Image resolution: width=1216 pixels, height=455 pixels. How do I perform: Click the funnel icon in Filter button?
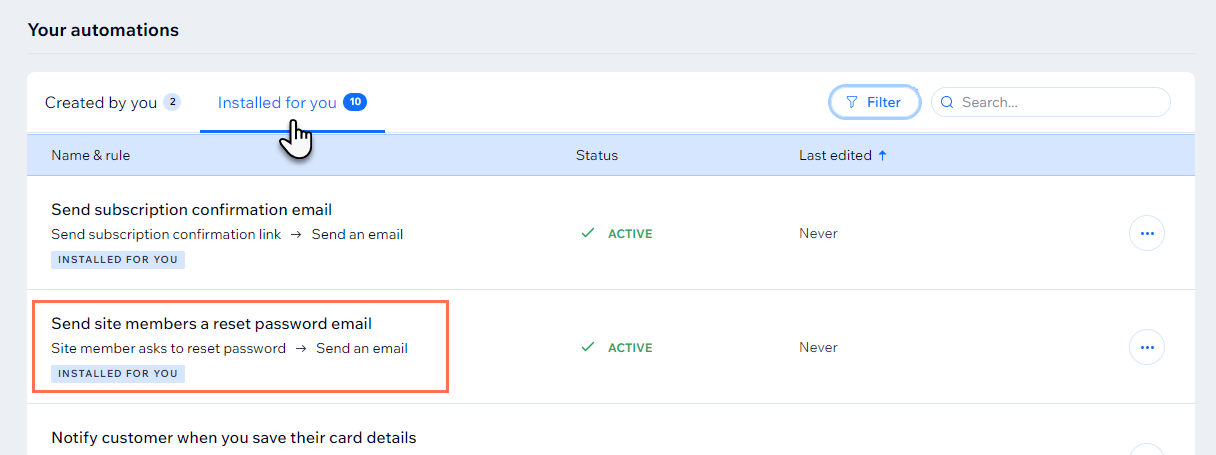pyautogui.click(x=852, y=102)
